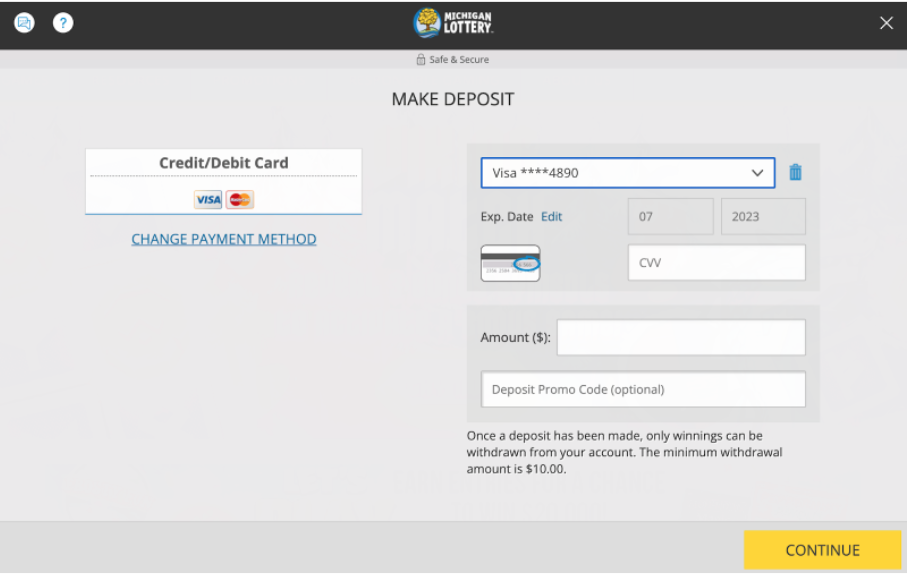Click the Safe & Secure lock icon
The width and height of the screenshot is (912, 580).
pyautogui.click(x=421, y=59)
